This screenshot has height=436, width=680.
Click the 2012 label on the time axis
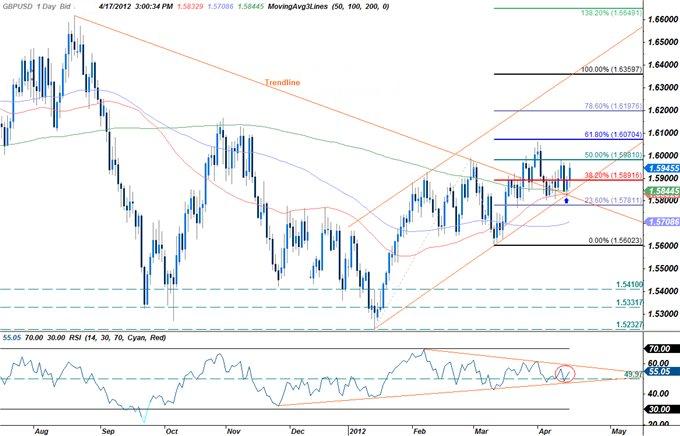358,431
